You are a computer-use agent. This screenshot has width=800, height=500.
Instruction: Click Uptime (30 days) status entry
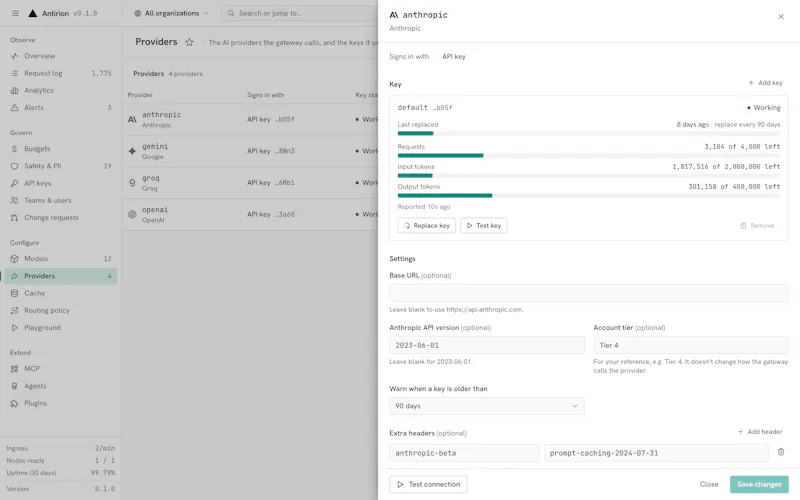pyautogui.click(x=61, y=472)
